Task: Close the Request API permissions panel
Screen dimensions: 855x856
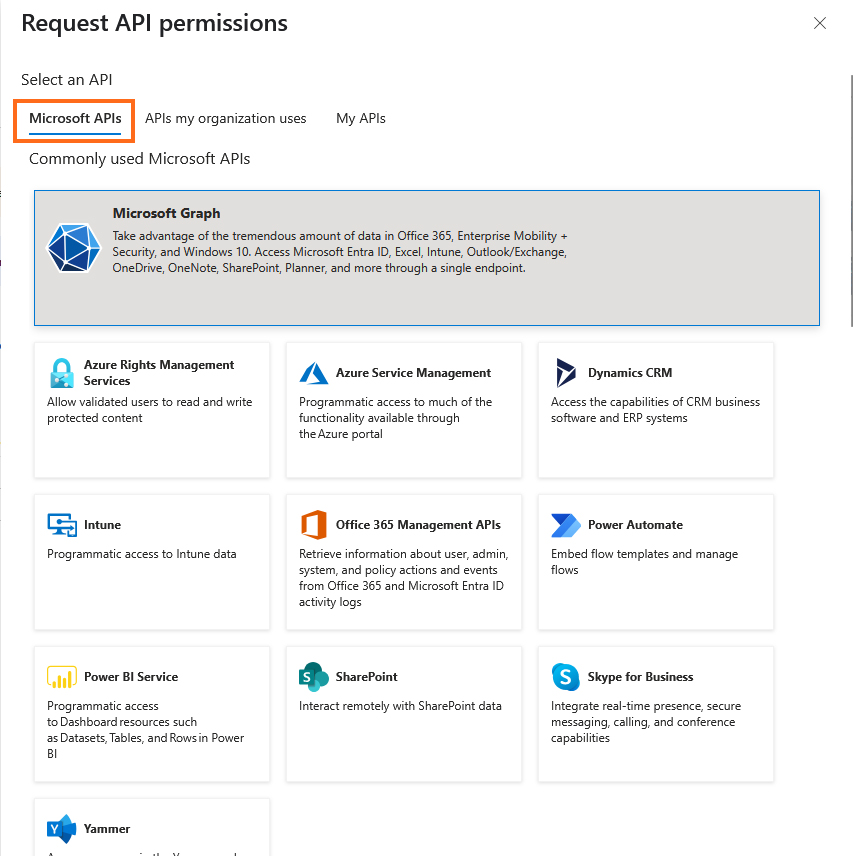Action: 820,23
